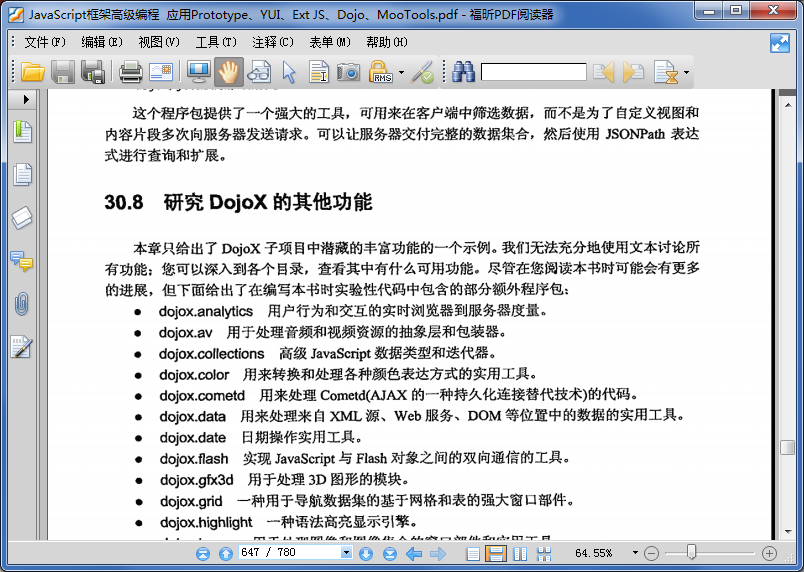Click the previous view left arrow
This screenshot has height=572, width=804.
pos(414,554)
